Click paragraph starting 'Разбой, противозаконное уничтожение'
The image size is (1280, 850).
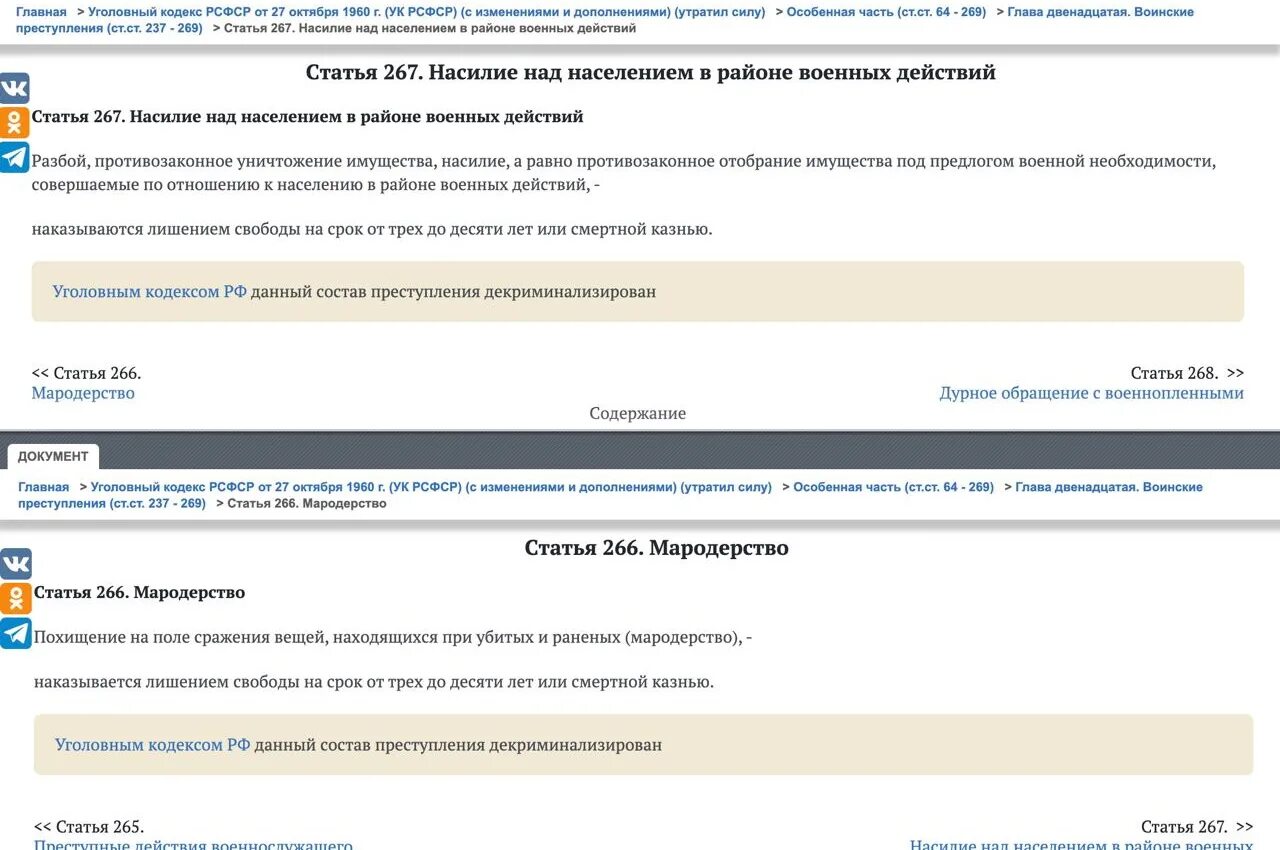(624, 173)
